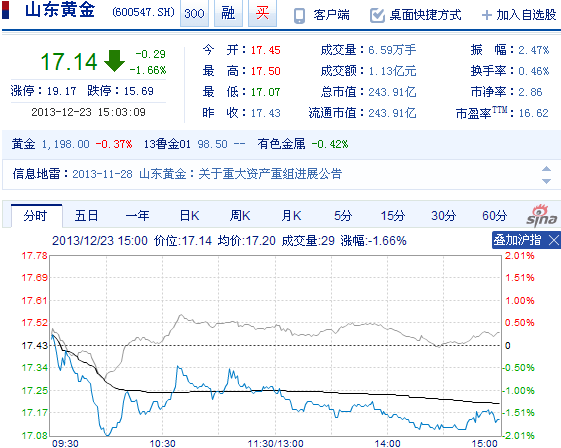Click the 昨收 value 17.43
Viewport: 561px width, 448px height.
[x=265, y=113]
